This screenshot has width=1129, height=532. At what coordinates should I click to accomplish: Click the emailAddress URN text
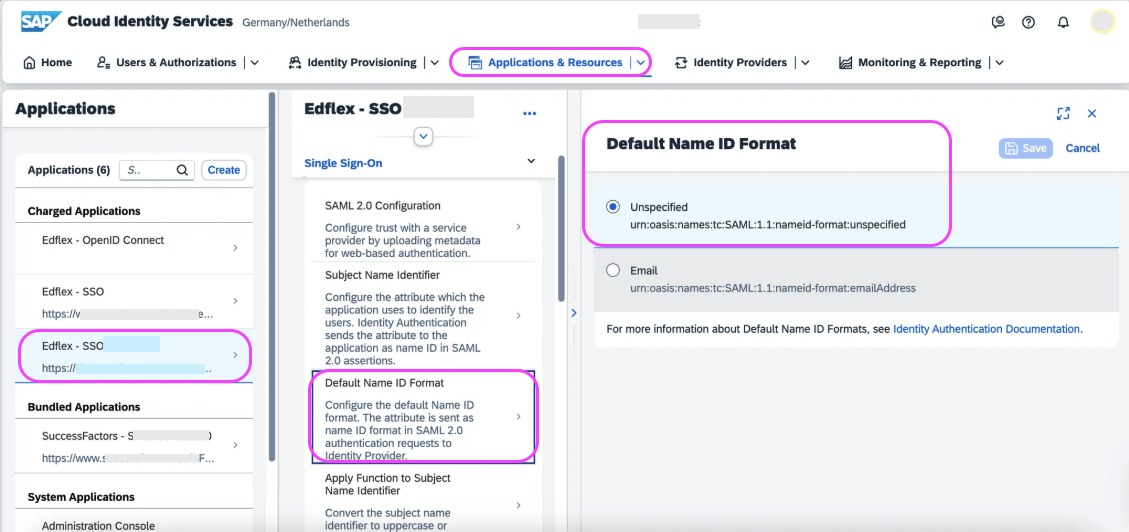pos(773,288)
